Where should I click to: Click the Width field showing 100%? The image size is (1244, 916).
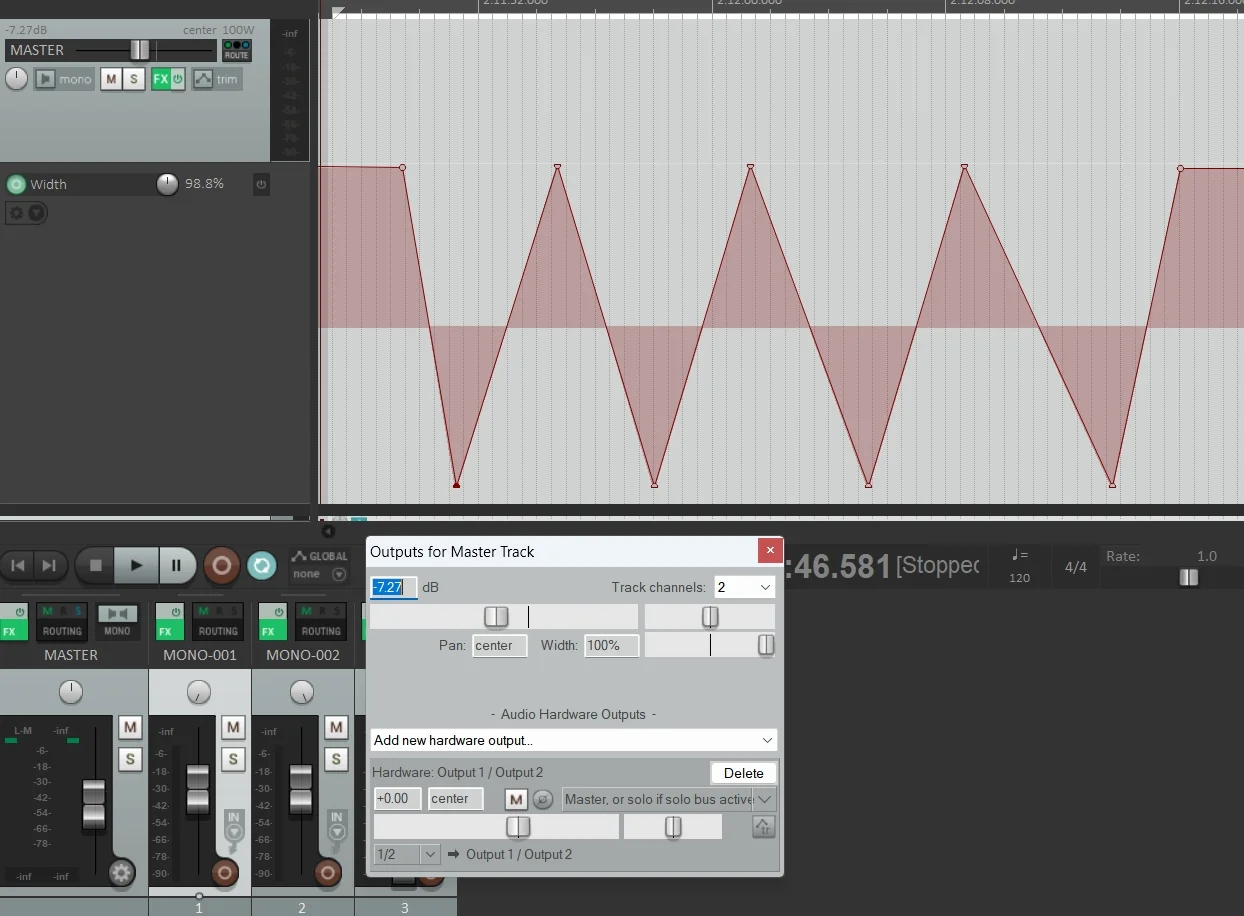(612, 645)
